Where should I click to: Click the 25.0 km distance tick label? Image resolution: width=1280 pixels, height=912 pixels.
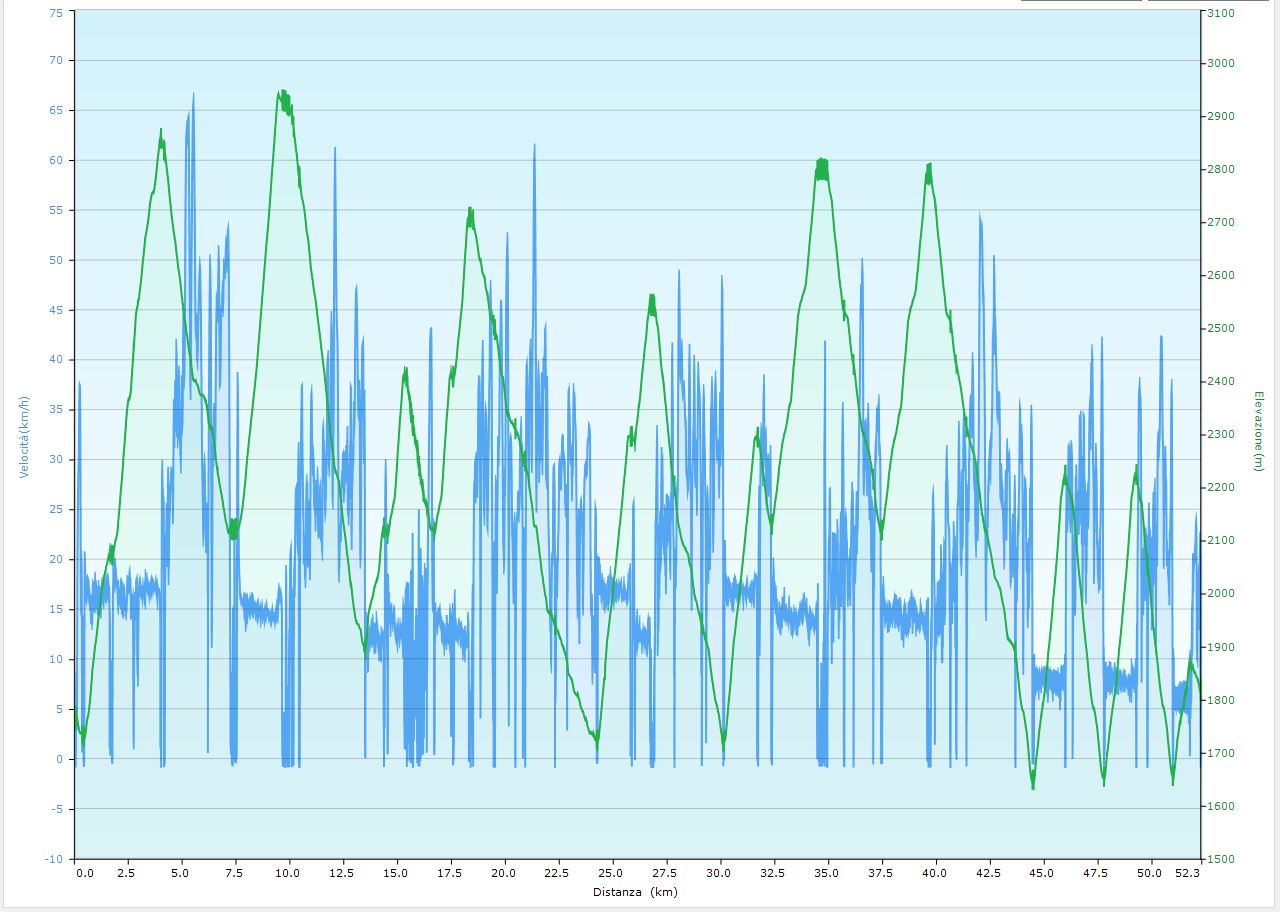click(612, 873)
